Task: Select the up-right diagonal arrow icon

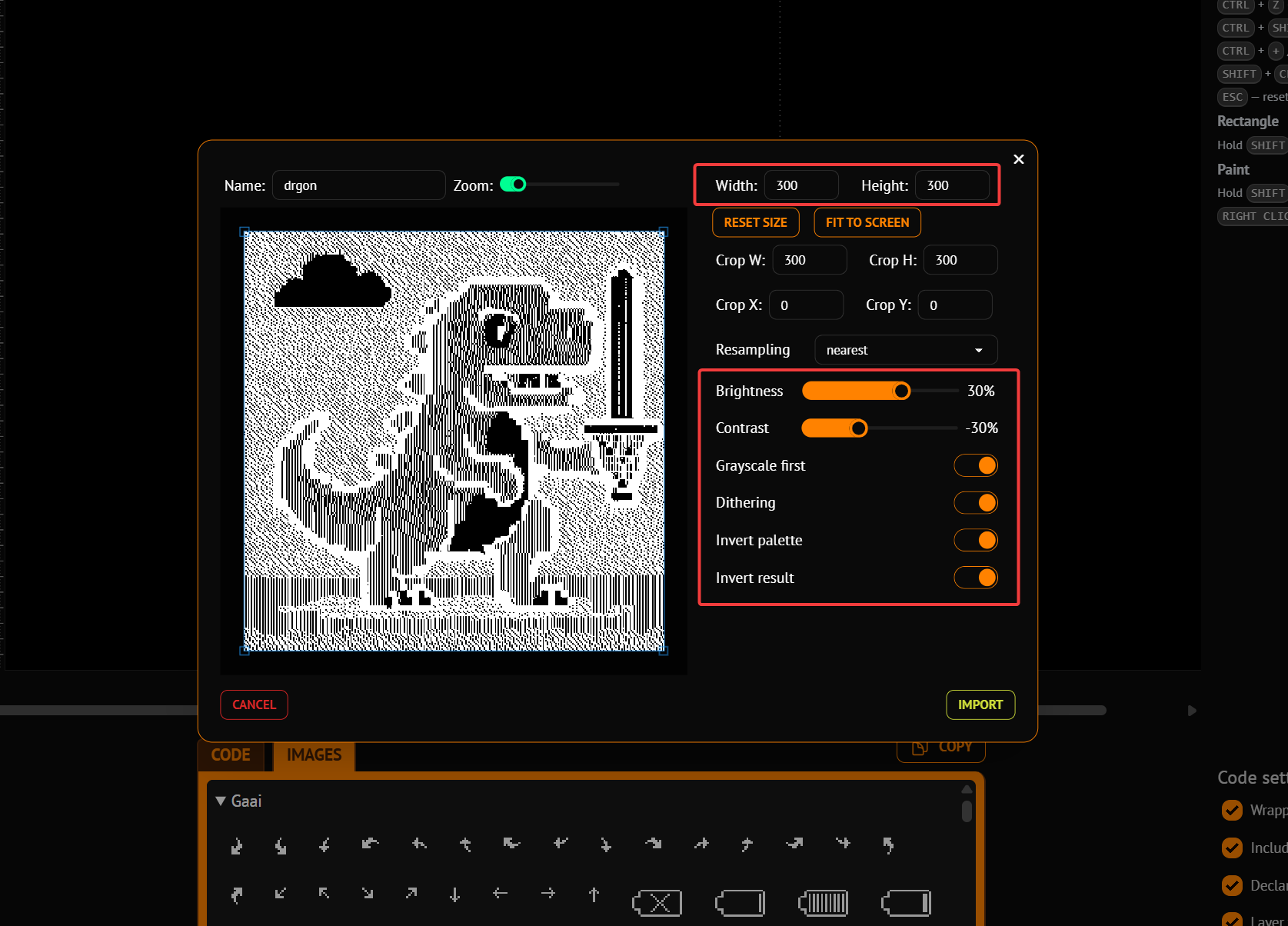Action: click(411, 893)
